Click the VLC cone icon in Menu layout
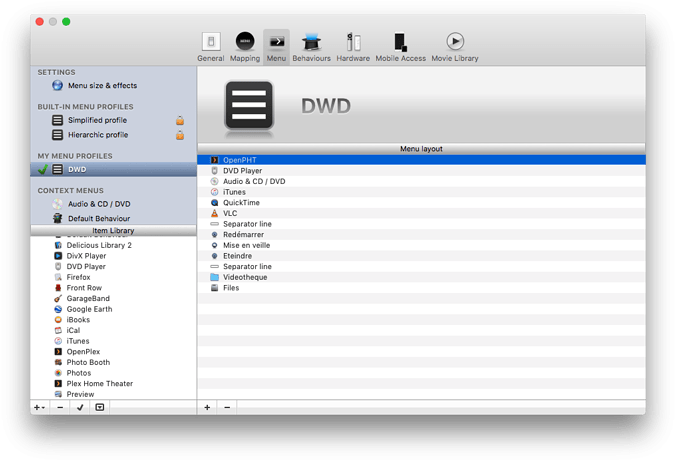Screen dimensions: 675x460 [x=214, y=213]
